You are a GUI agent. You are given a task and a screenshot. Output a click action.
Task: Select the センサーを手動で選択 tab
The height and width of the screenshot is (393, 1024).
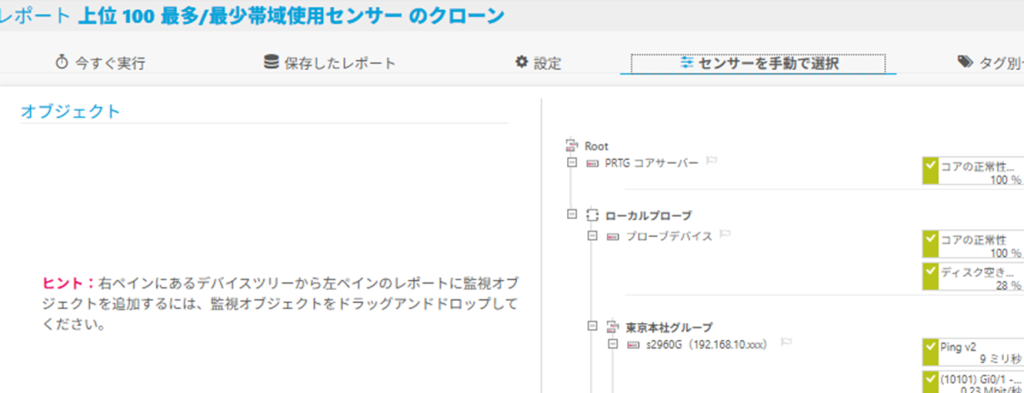(x=758, y=64)
